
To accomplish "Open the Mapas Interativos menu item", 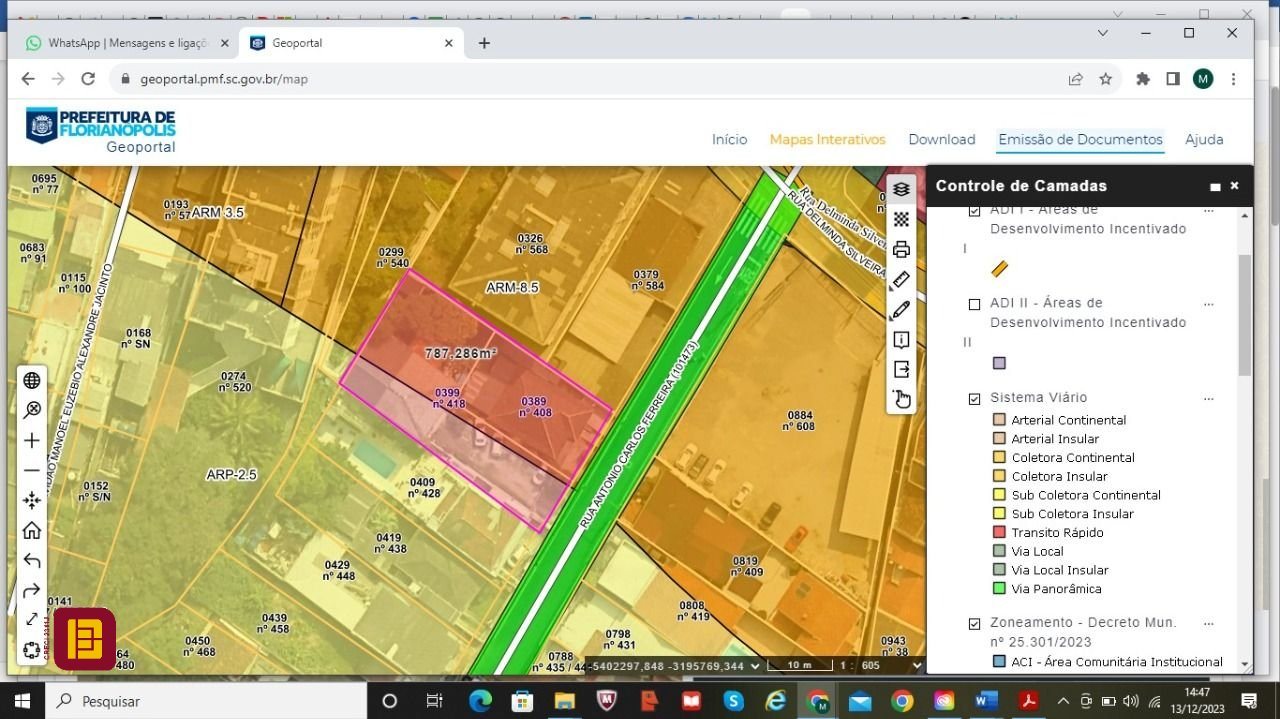I will pos(827,140).
